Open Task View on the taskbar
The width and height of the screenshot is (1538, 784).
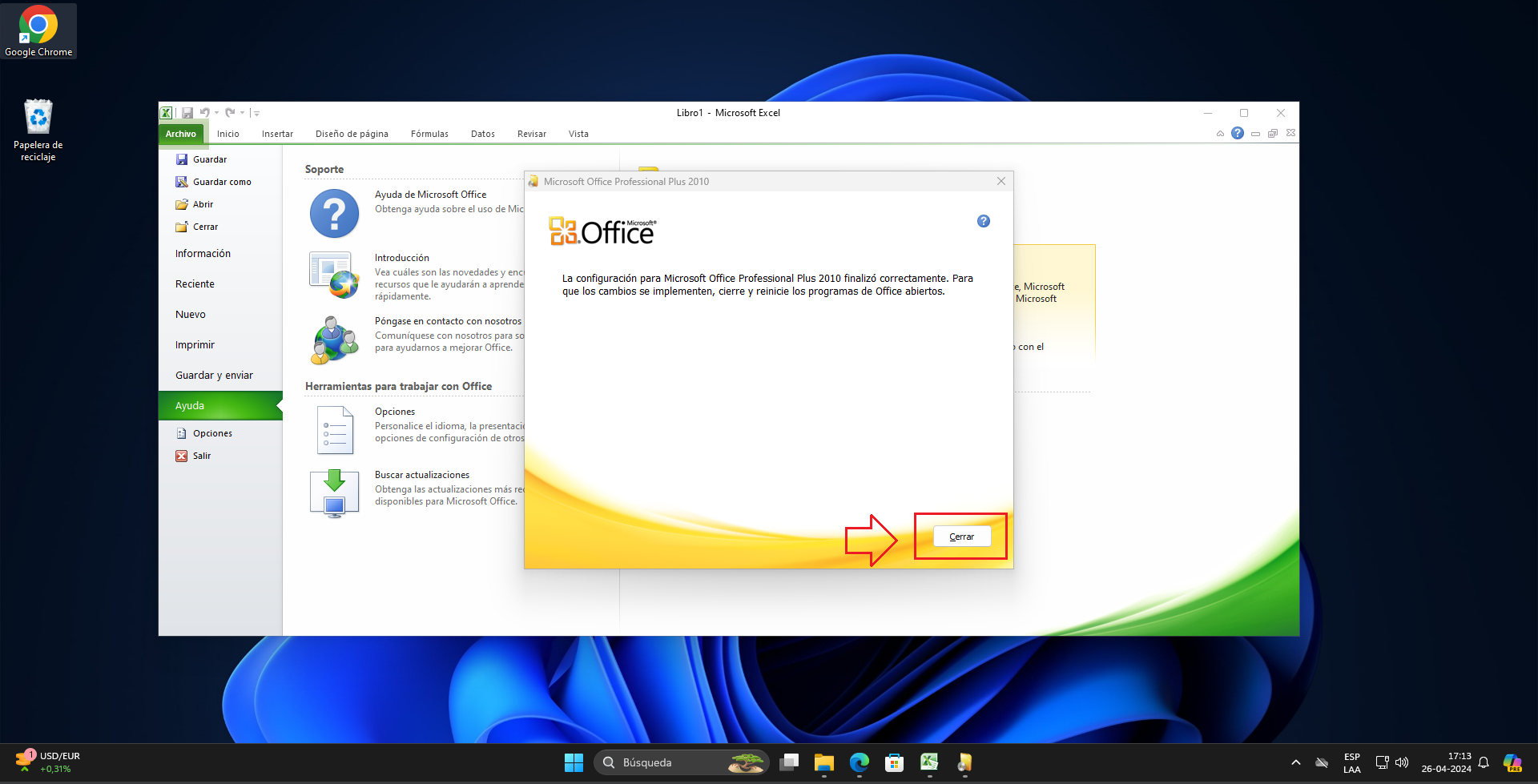coord(789,762)
